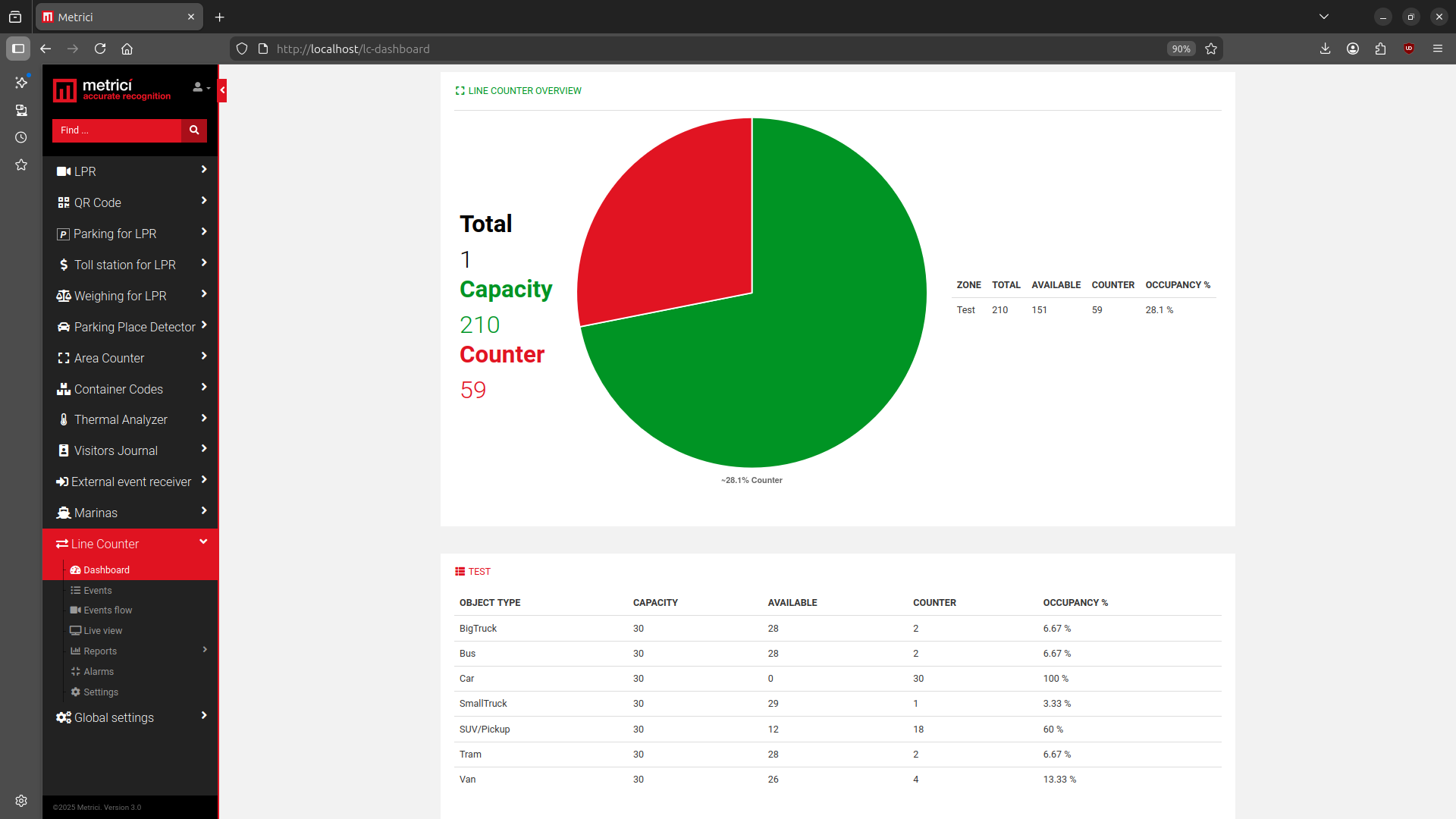The width and height of the screenshot is (1456, 819).
Task: Open Live view menu item
Action: 102,631
